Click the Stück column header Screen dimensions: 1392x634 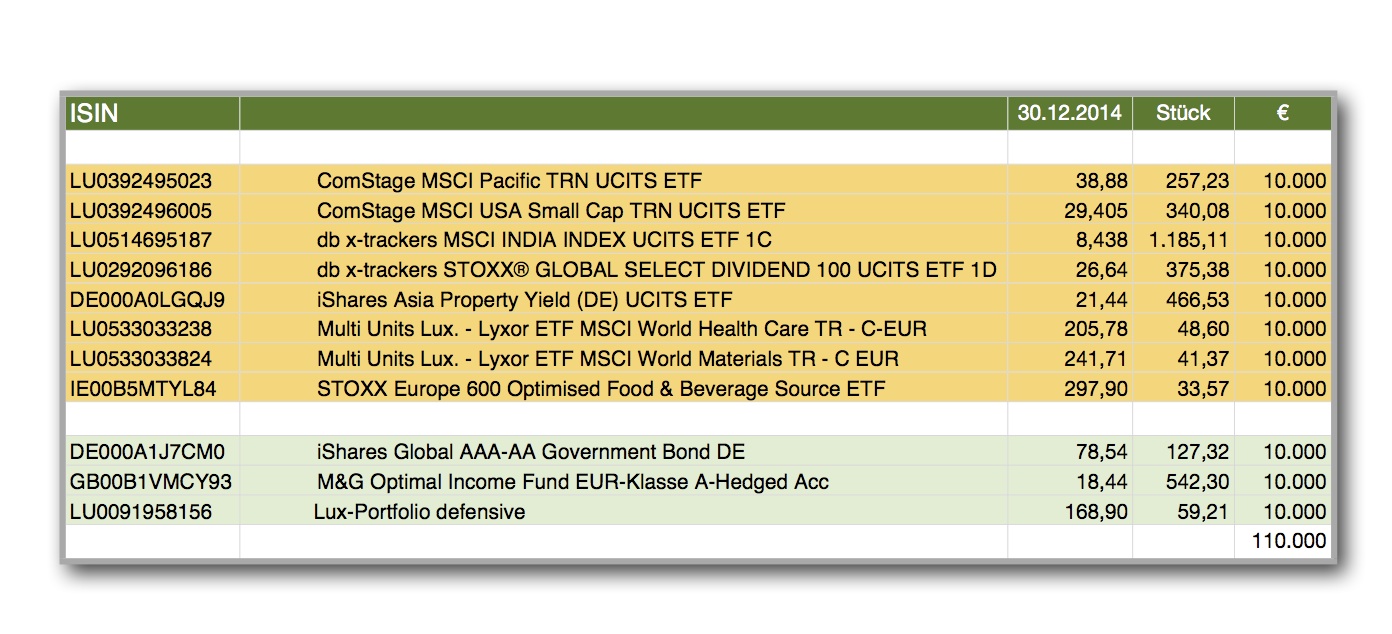point(1183,113)
